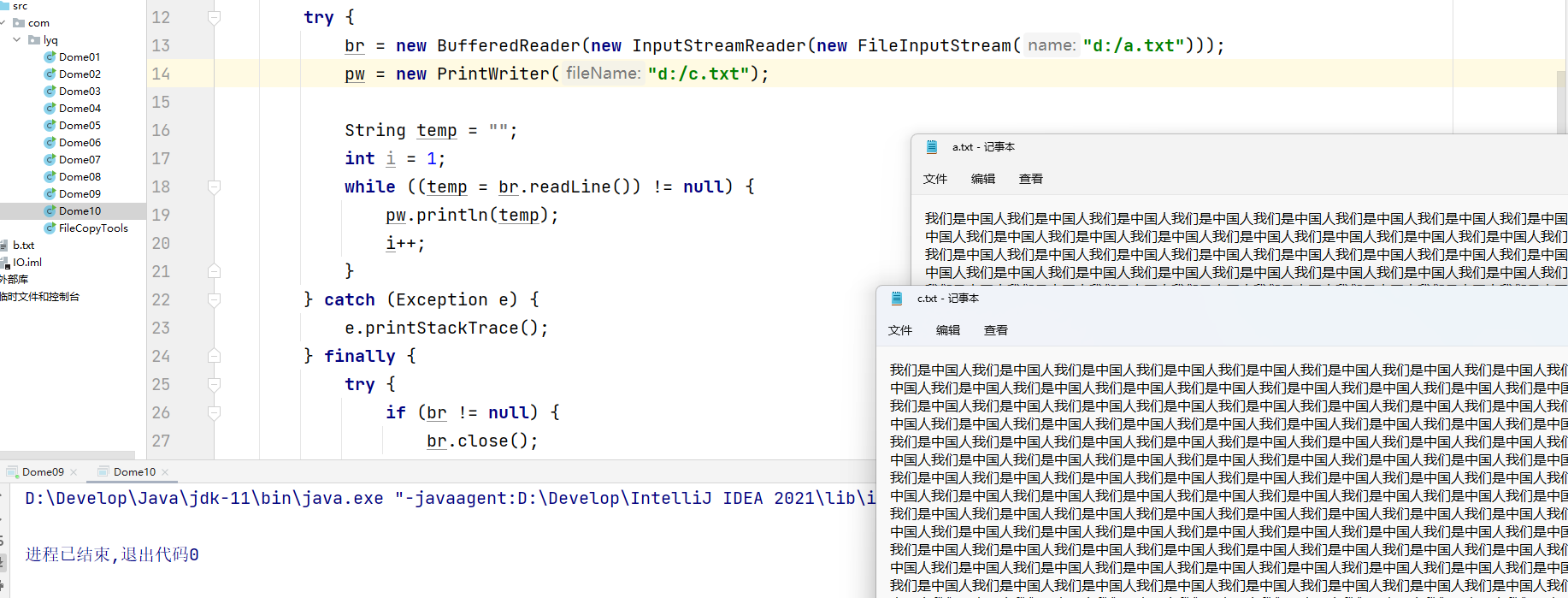Close the Dome10 run tab
The image size is (1568, 598).
point(165,472)
